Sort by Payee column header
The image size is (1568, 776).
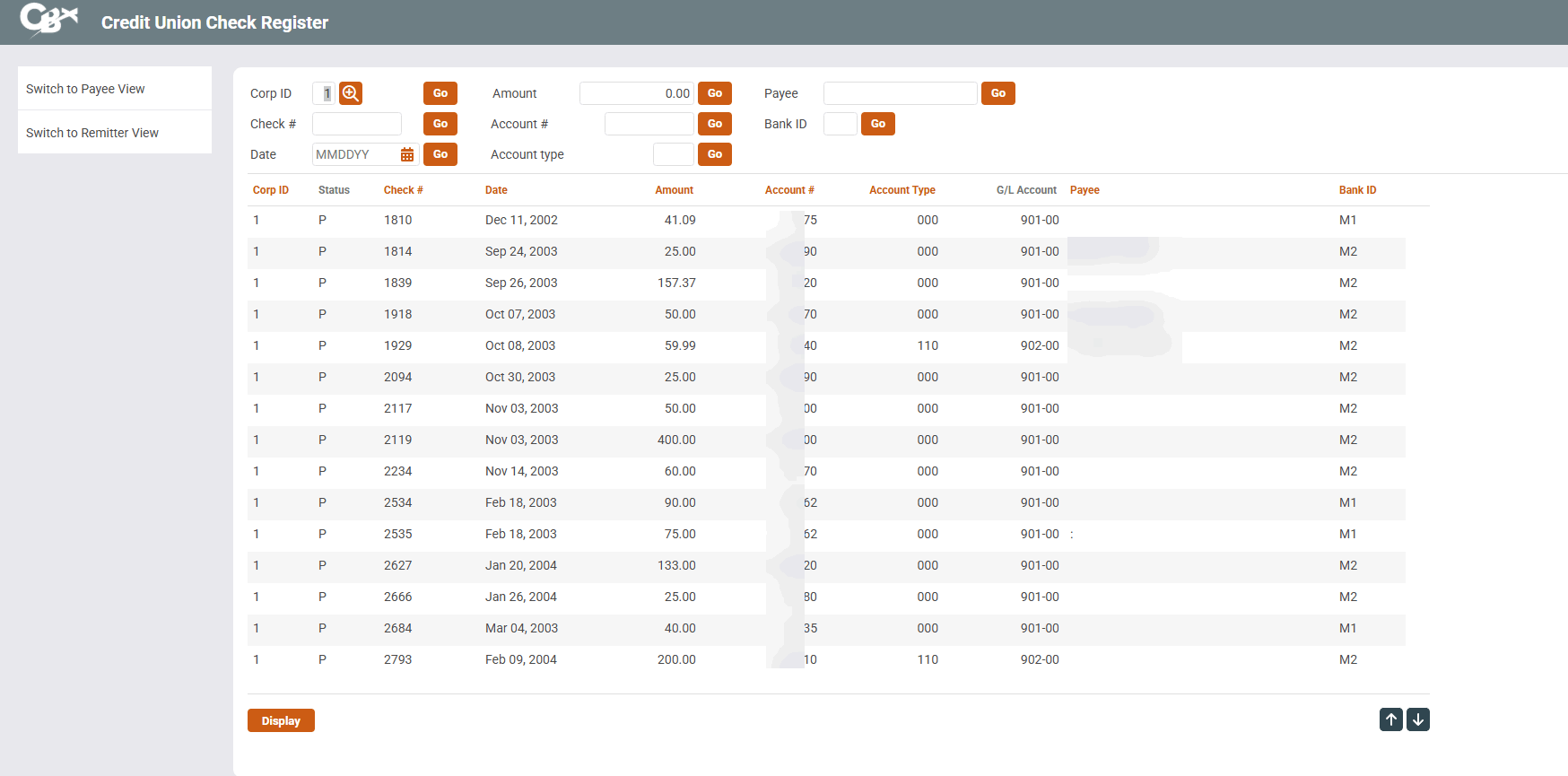[1085, 190]
